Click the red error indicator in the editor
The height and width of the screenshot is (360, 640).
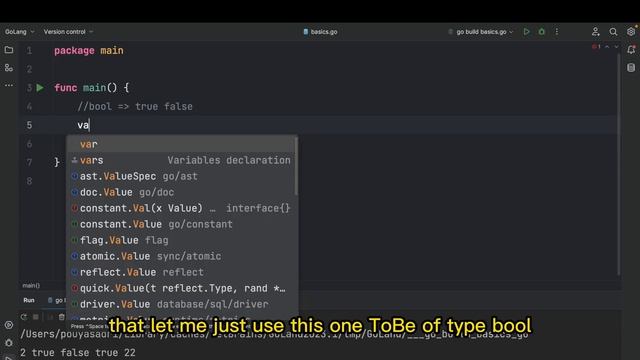click(596, 47)
